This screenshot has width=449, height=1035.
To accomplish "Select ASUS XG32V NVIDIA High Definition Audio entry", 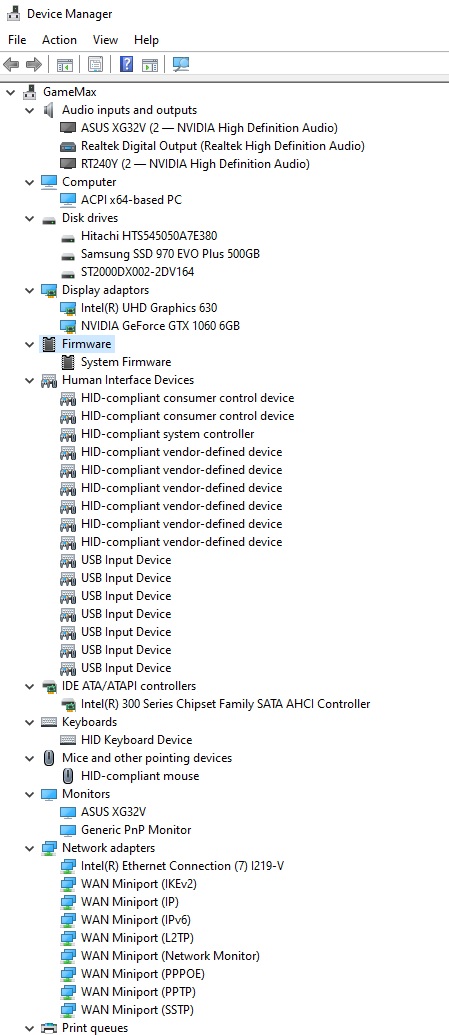I will coord(209,128).
